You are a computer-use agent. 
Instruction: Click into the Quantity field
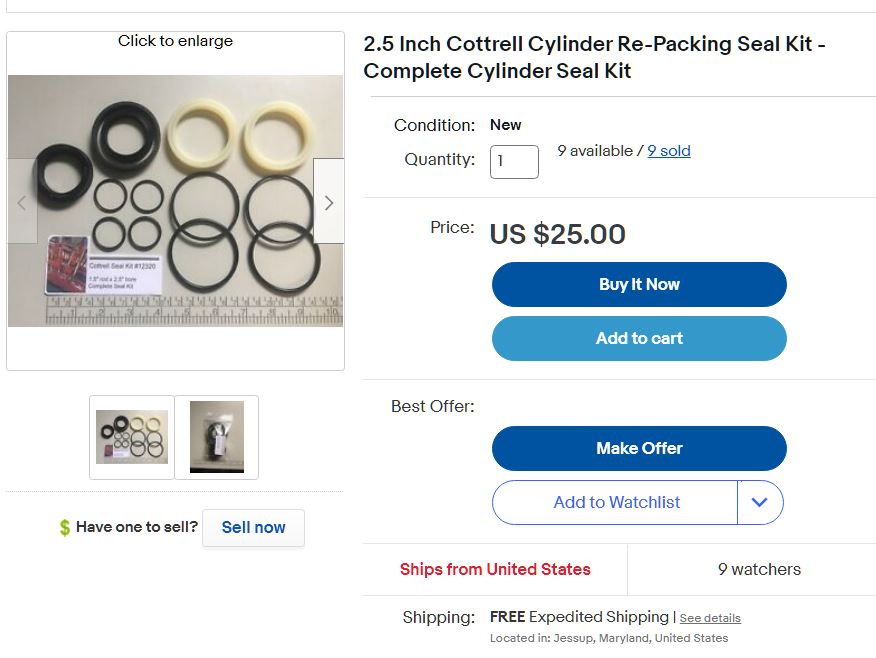click(x=514, y=161)
